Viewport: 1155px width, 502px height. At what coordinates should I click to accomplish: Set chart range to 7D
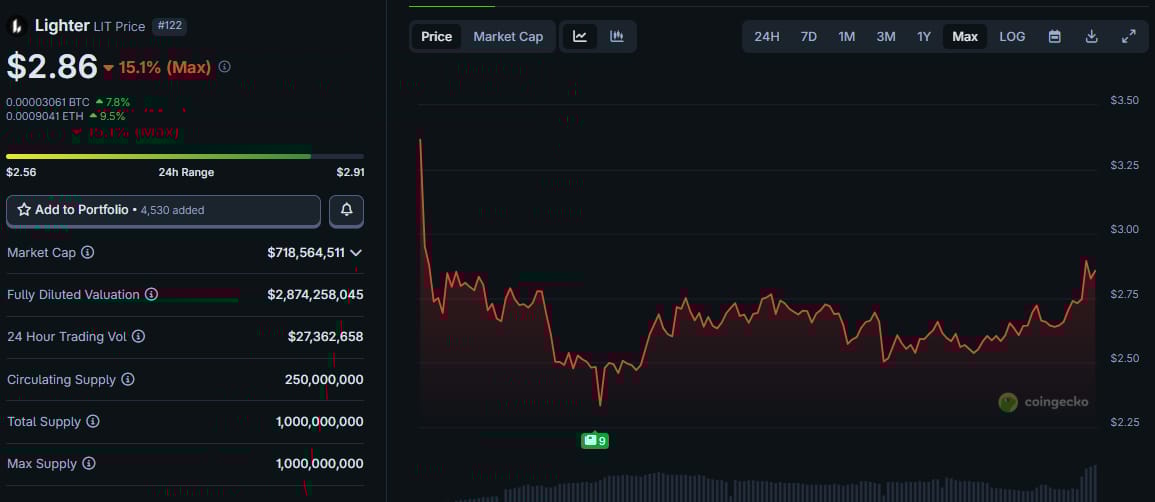(x=809, y=36)
